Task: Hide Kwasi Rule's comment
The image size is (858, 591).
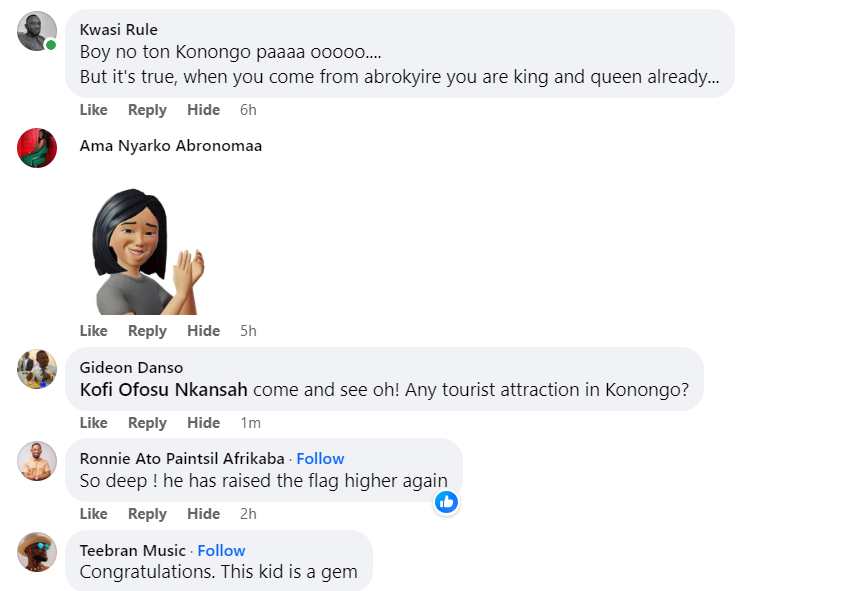Action: point(203,109)
